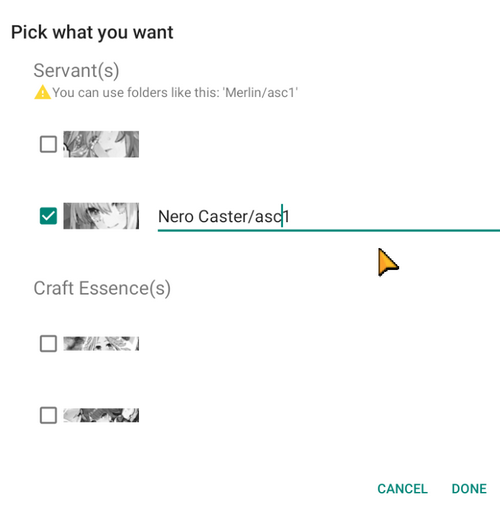Viewport: 500px width, 509px height.
Task: Click the 'You can use folders' hint text
Action: tap(175, 92)
